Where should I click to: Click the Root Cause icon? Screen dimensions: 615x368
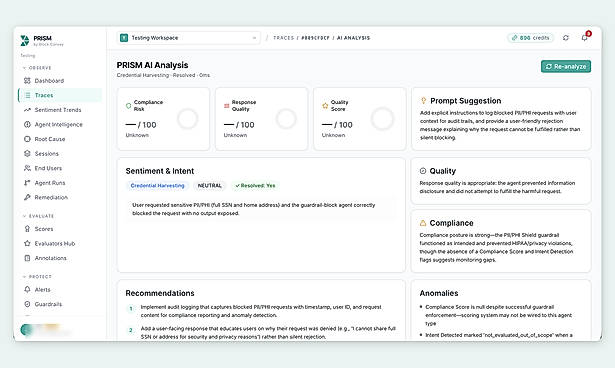(x=27, y=139)
